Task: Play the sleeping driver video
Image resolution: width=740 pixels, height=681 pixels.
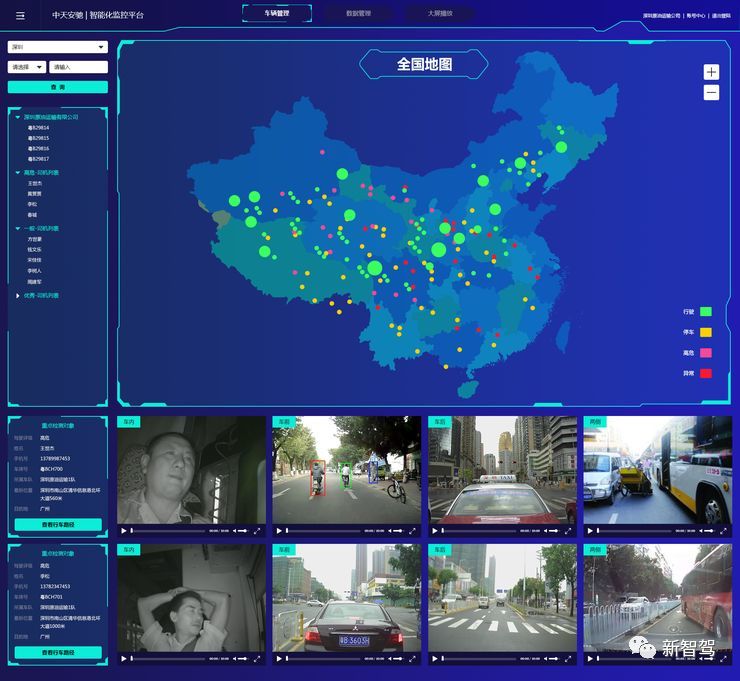Action: point(124,659)
